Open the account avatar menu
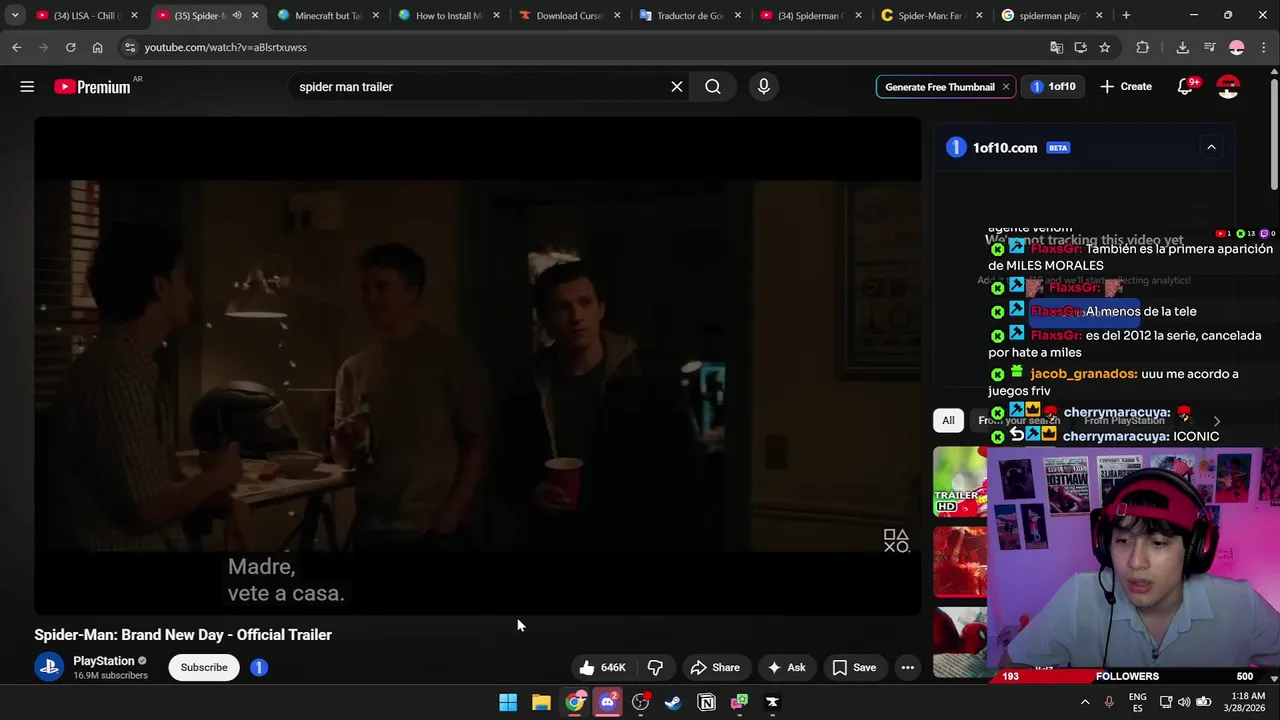The image size is (1280, 720). 1229,87
